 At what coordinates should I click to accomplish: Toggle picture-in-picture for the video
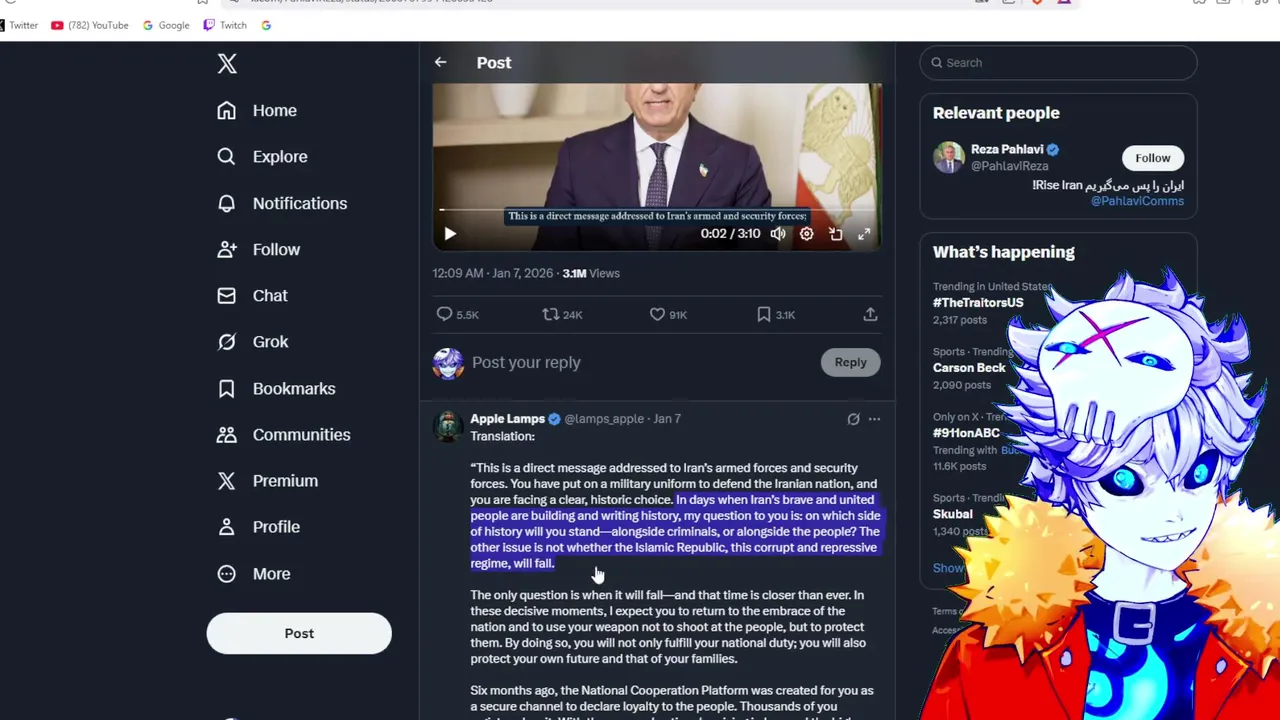[x=836, y=234]
